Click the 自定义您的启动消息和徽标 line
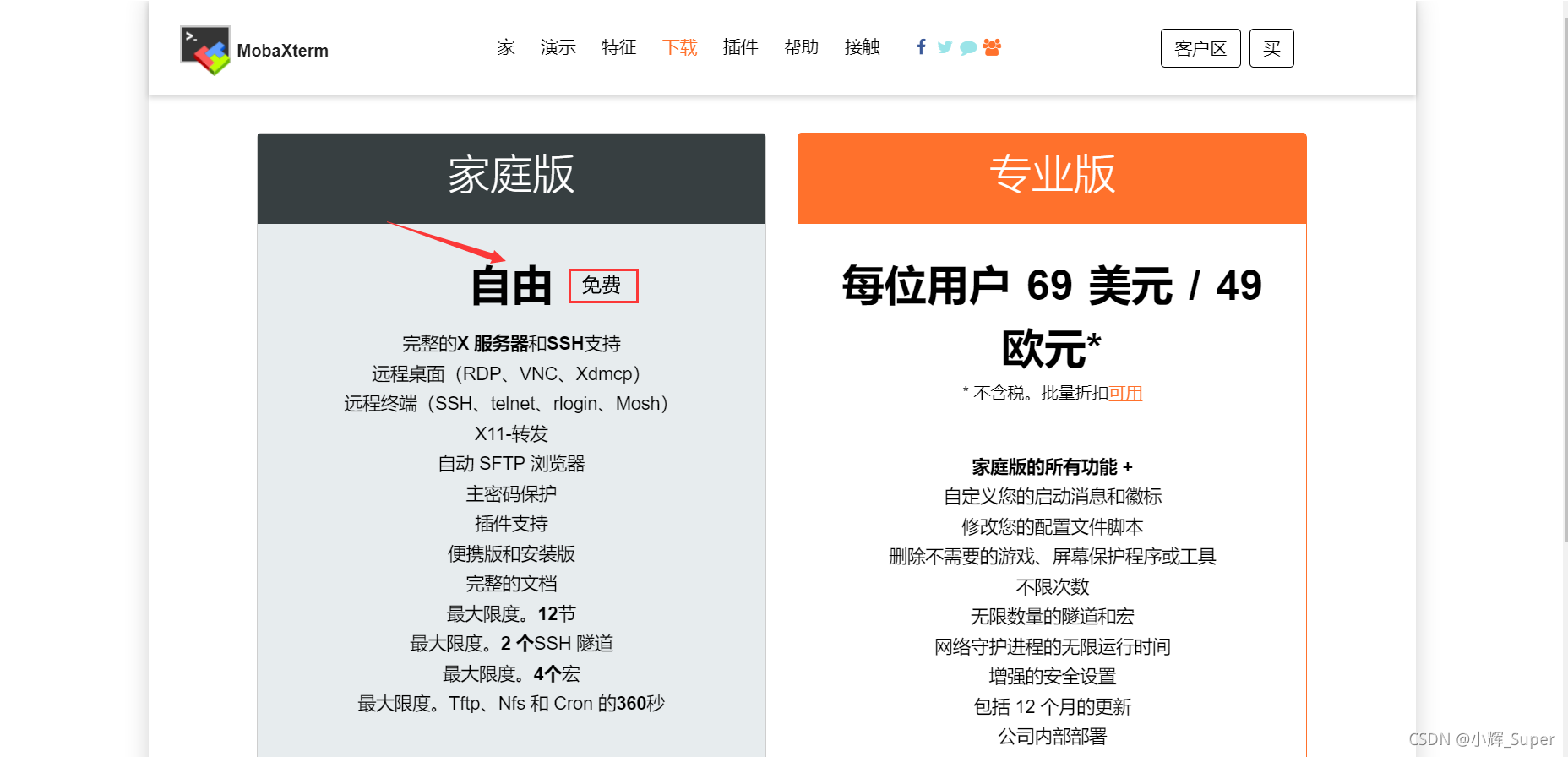 click(x=1053, y=497)
